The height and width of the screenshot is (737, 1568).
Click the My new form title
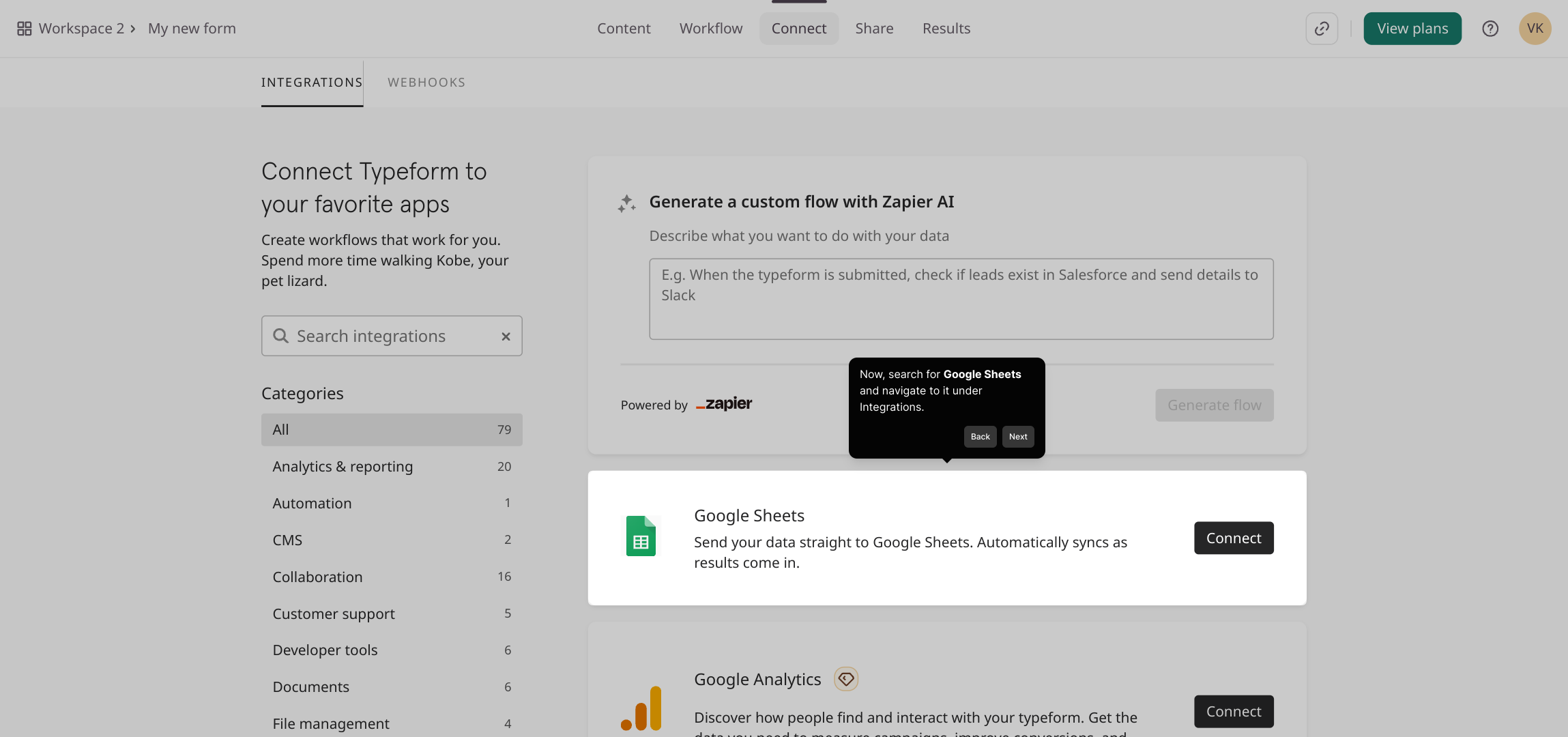tap(192, 29)
